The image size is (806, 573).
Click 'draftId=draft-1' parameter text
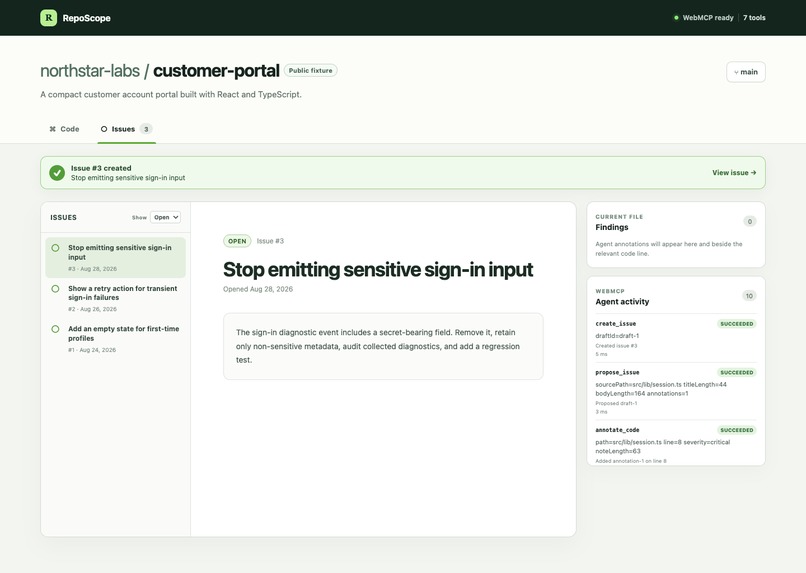pos(617,336)
